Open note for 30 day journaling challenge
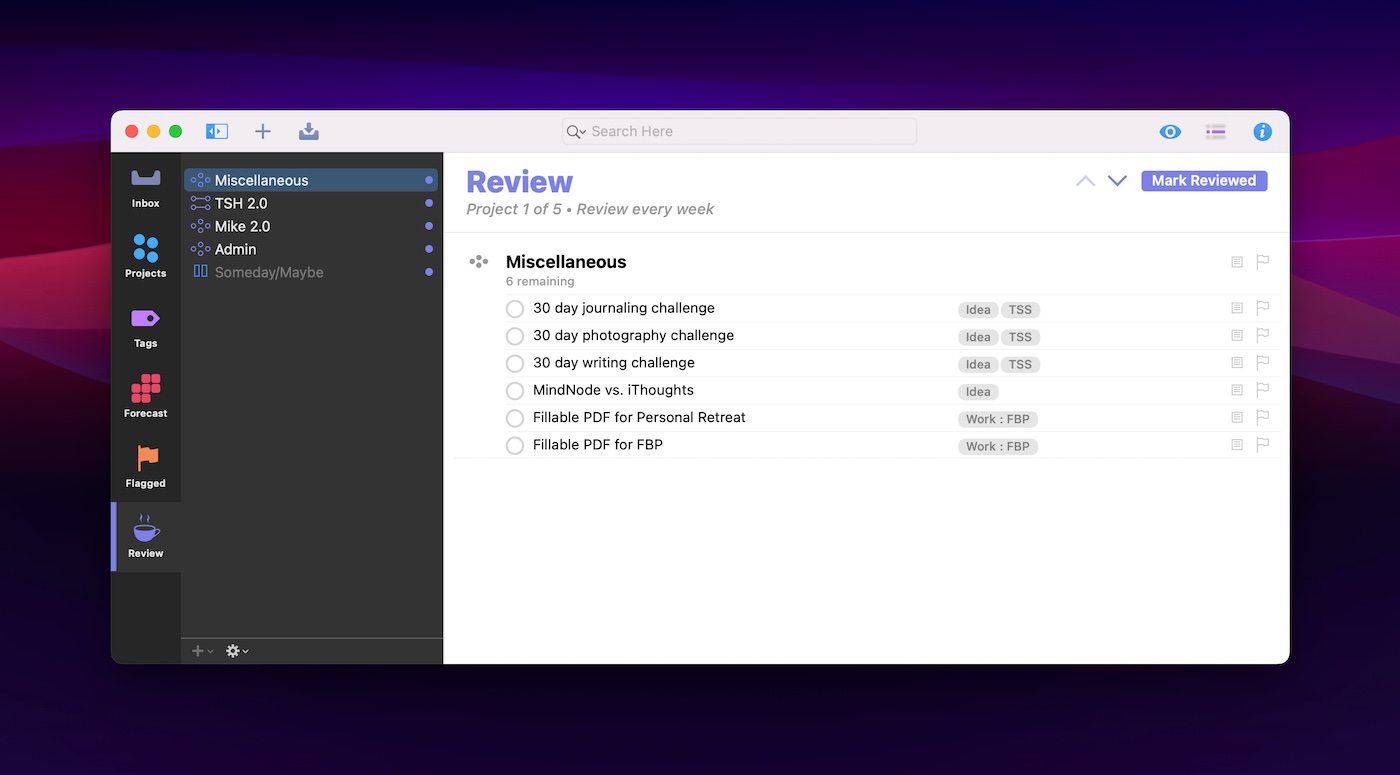 [1237, 308]
